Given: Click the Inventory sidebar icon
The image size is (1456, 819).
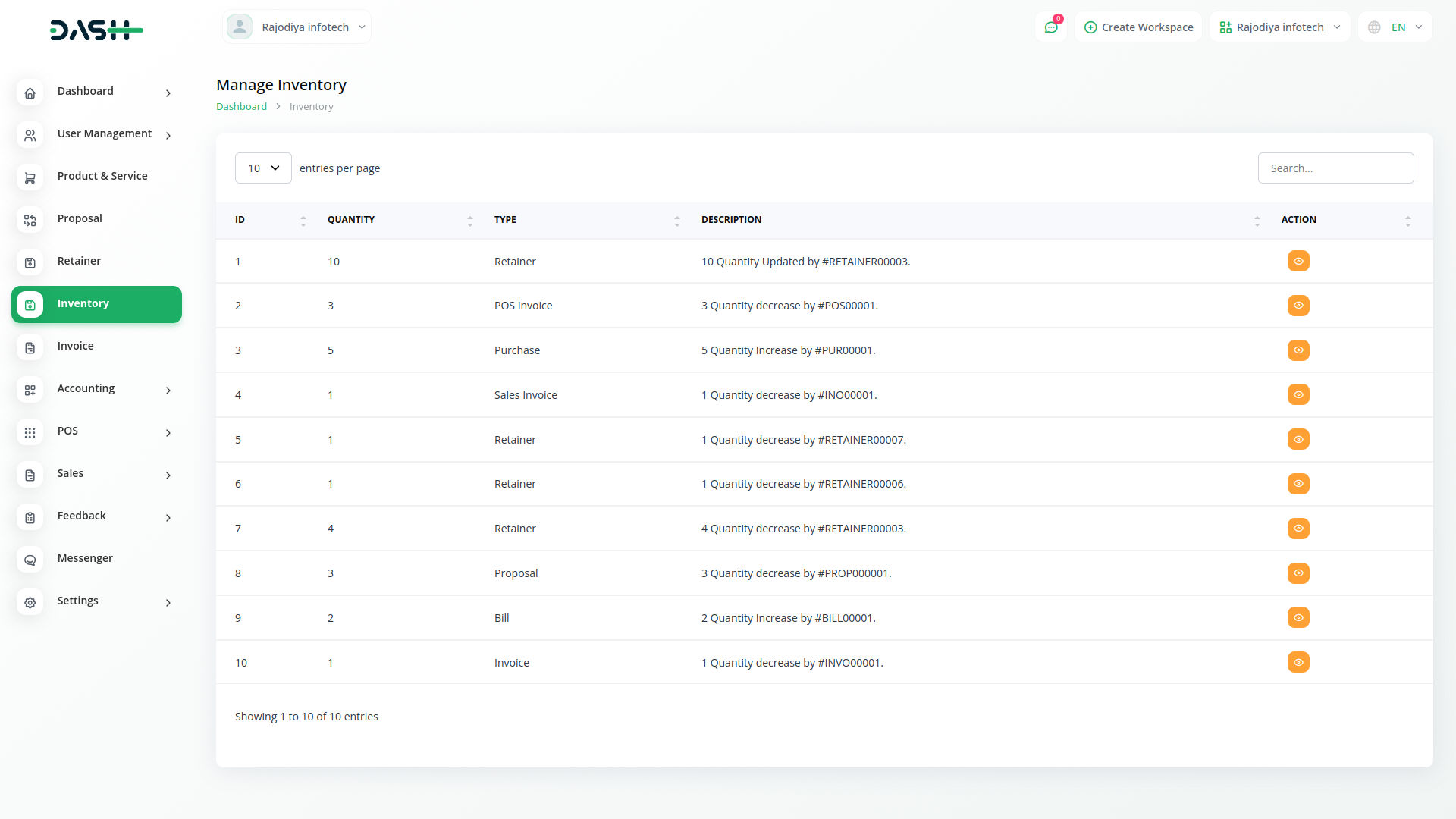Looking at the screenshot, I should [30, 305].
